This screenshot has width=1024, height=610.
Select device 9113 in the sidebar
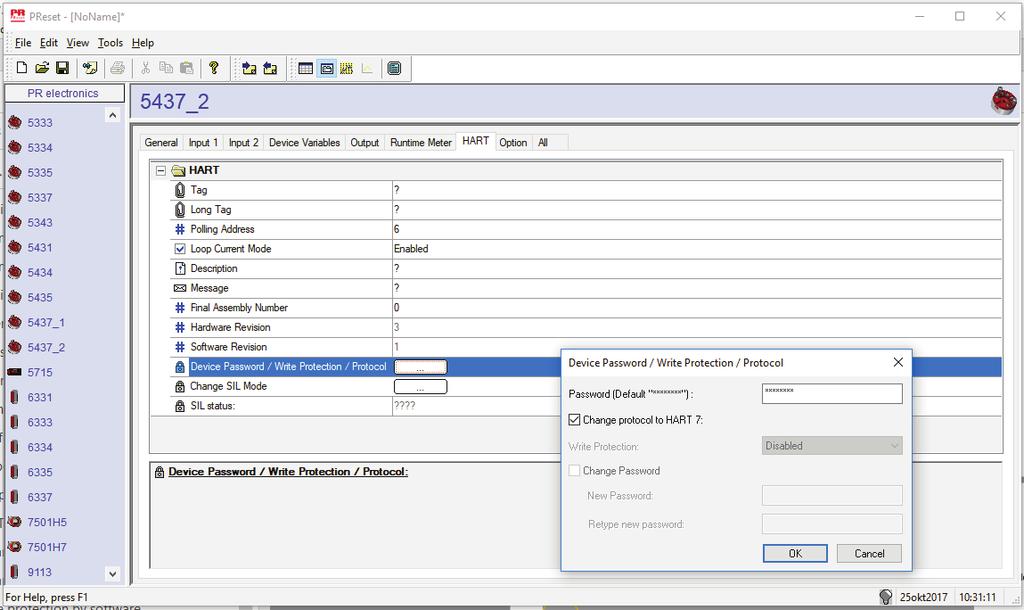pos(40,572)
